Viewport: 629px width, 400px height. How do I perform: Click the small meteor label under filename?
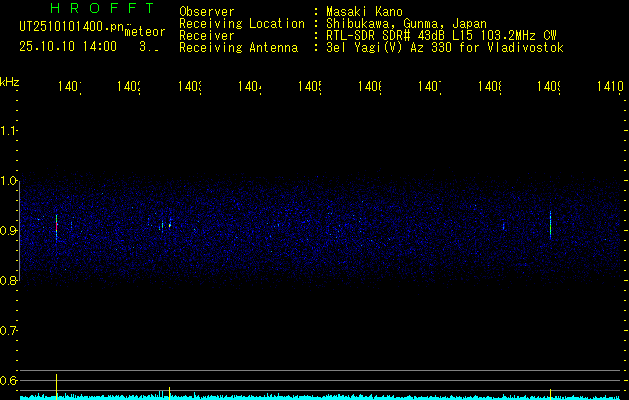[x=144, y=31]
